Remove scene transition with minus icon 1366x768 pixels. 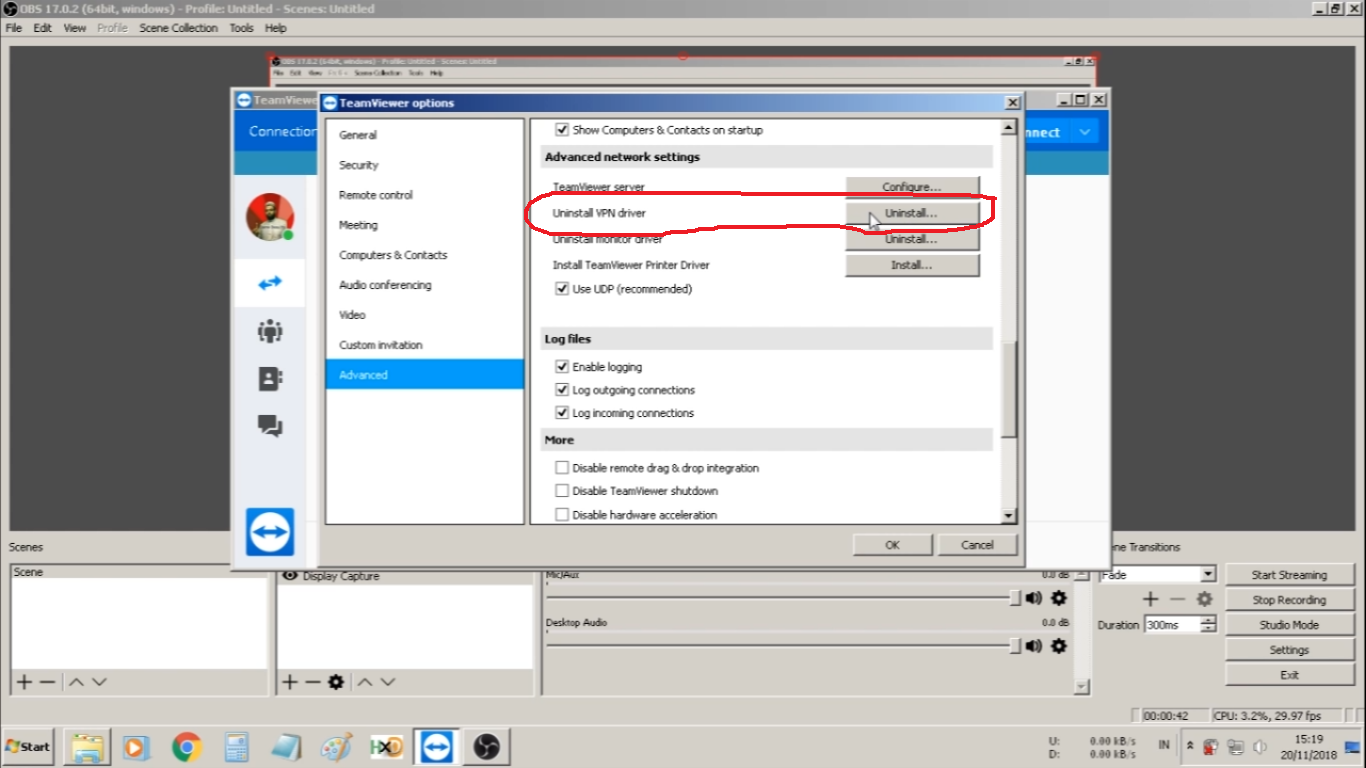1177,599
